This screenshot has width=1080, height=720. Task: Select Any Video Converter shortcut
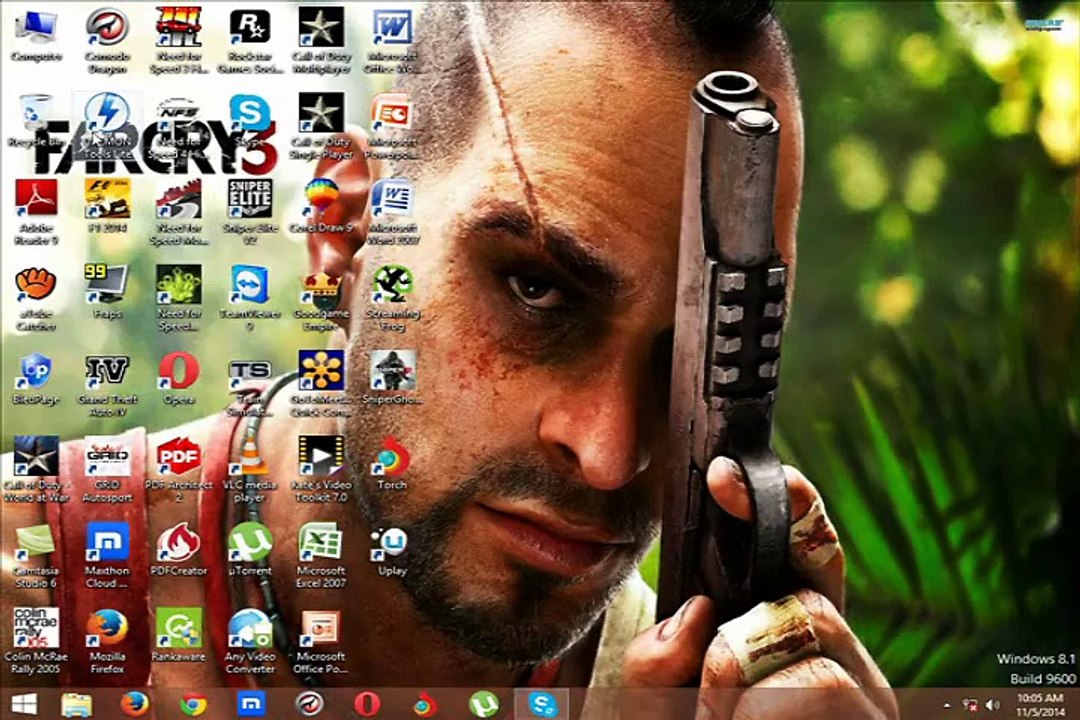(x=250, y=641)
